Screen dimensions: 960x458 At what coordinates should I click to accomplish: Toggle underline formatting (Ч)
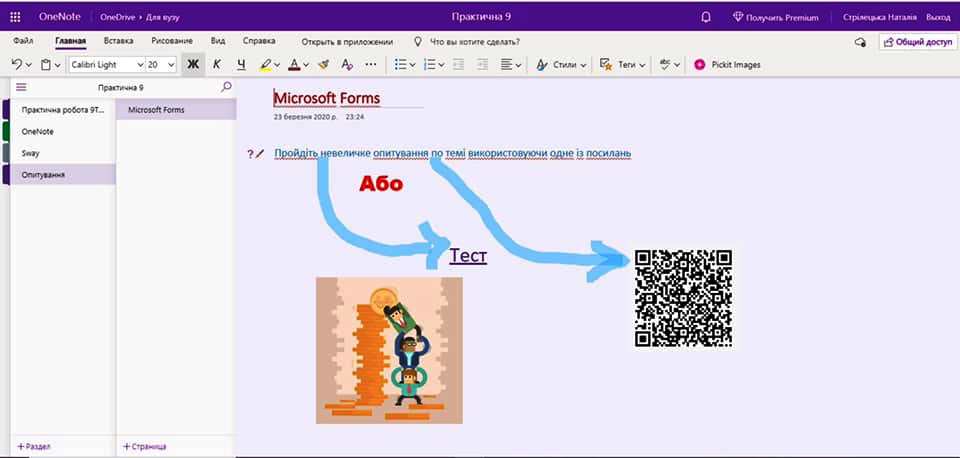241,64
